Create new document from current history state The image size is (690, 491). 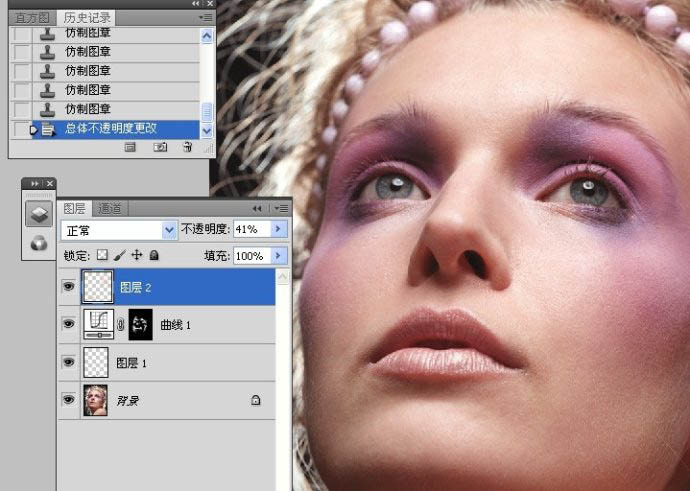(x=130, y=147)
